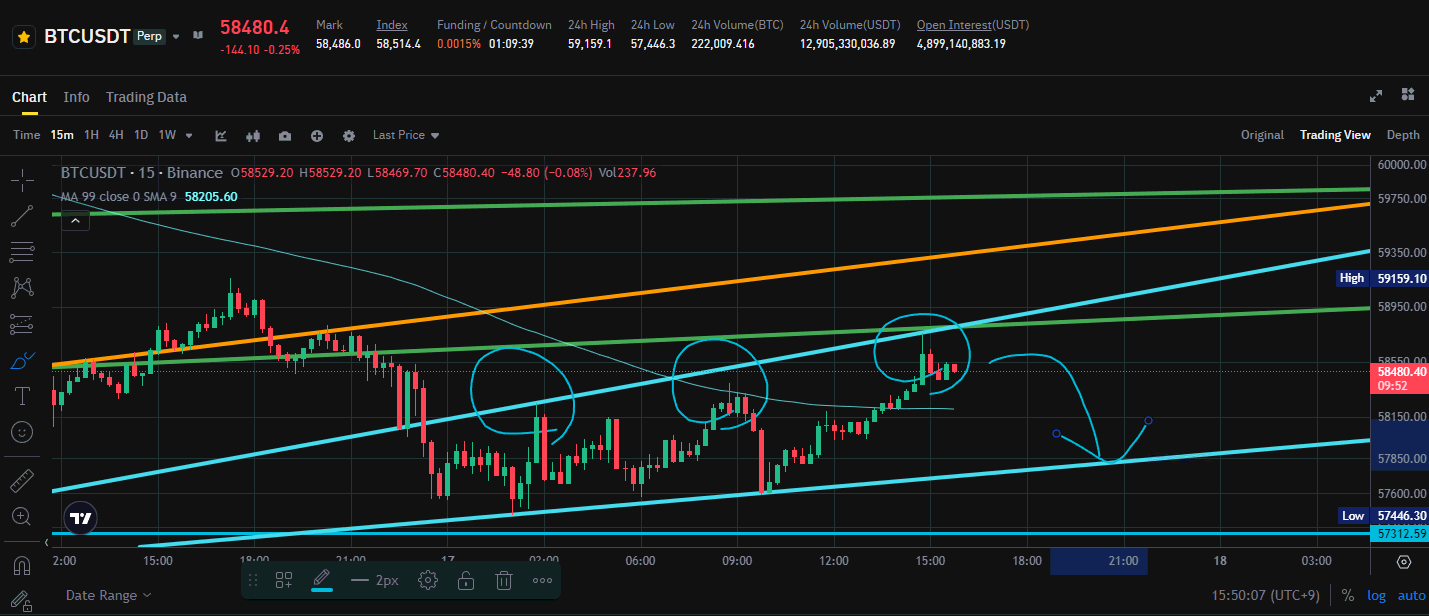This screenshot has height=616, width=1429.
Task: Toggle auto scale on price axis
Action: [1411, 596]
